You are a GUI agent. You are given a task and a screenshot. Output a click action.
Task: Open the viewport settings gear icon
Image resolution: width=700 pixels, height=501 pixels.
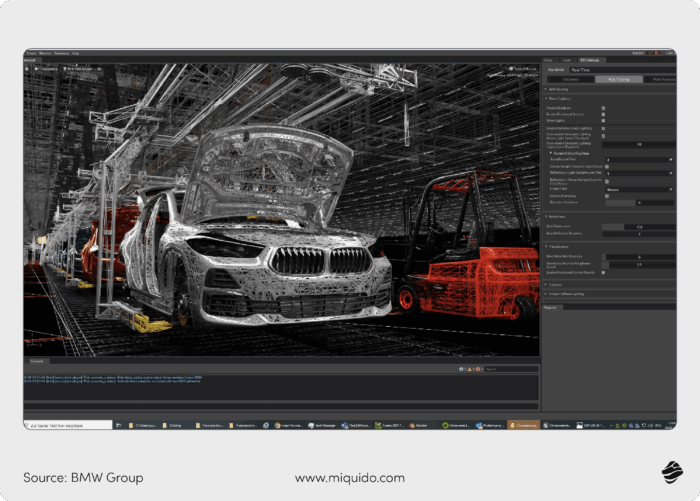(x=27, y=69)
